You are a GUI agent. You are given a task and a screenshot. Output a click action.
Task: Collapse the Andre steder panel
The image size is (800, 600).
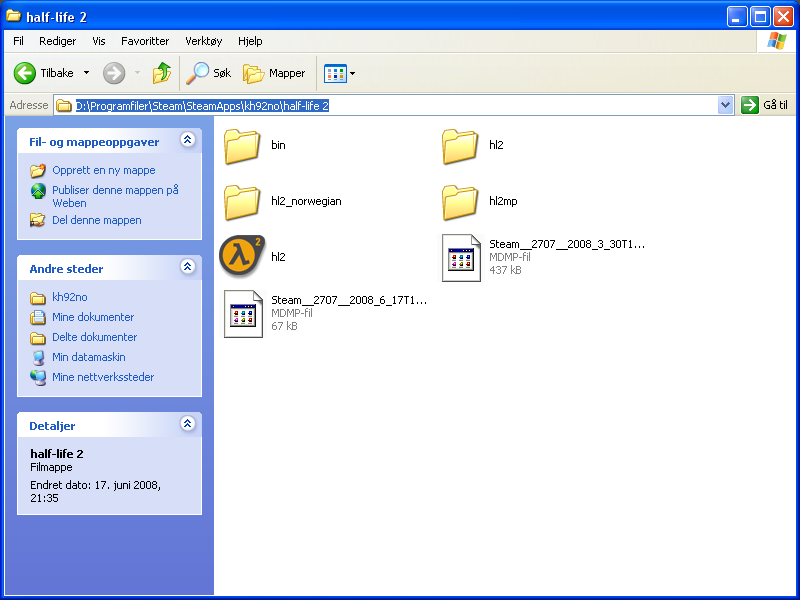coord(187,268)
